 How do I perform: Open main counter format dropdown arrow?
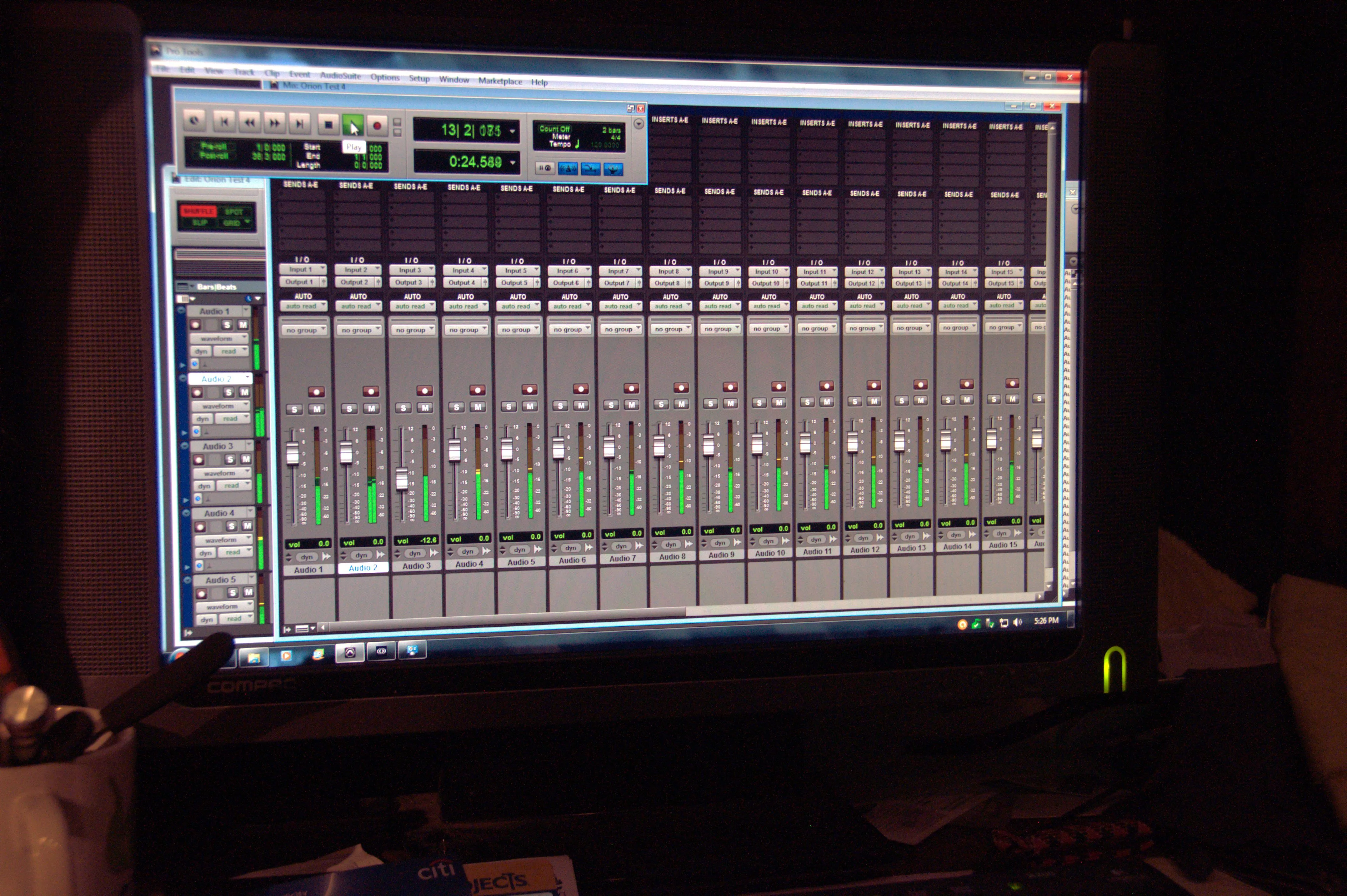coord(512,132)
